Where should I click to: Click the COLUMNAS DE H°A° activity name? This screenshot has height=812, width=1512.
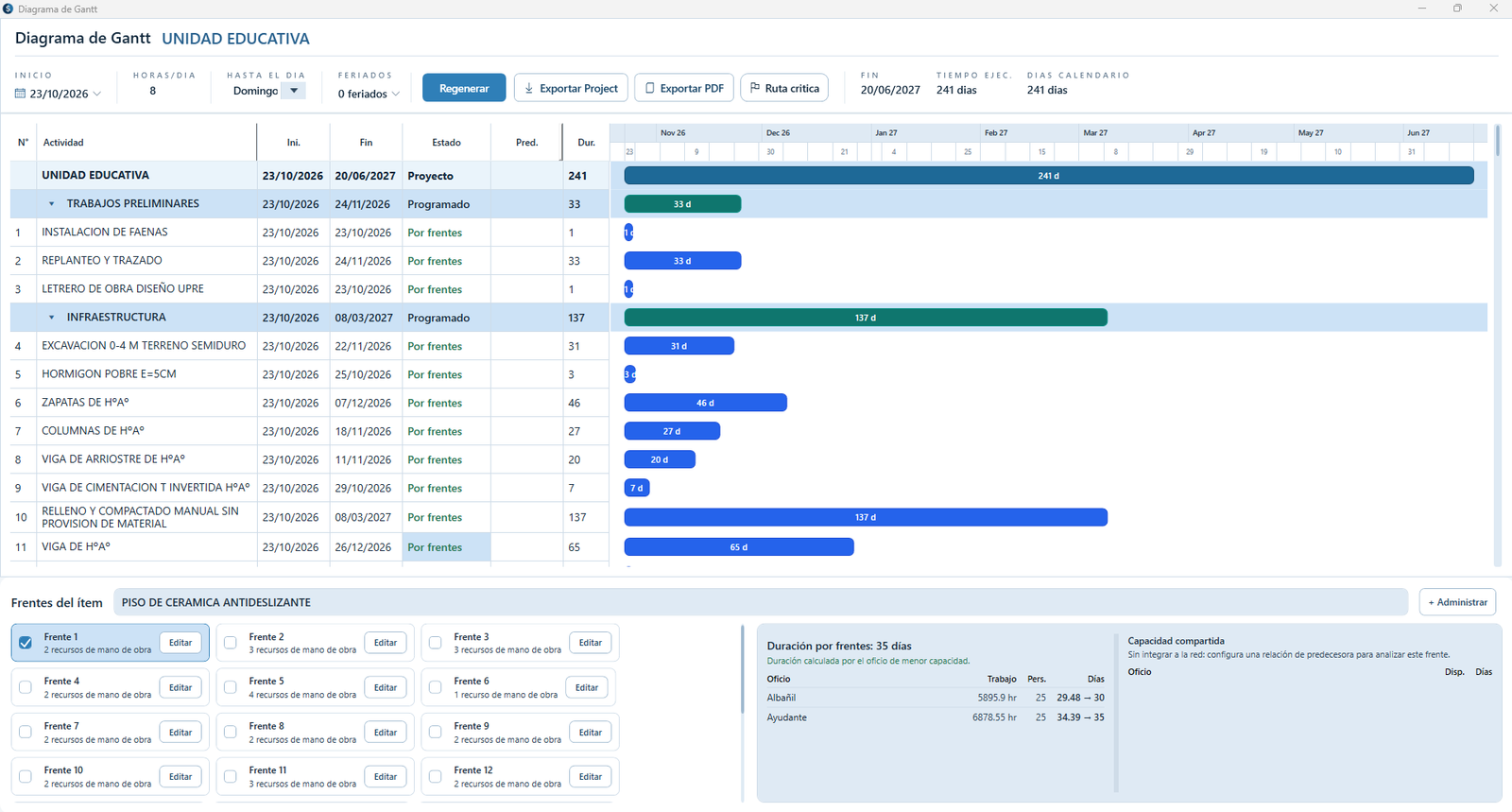click(x=94, y=431)
